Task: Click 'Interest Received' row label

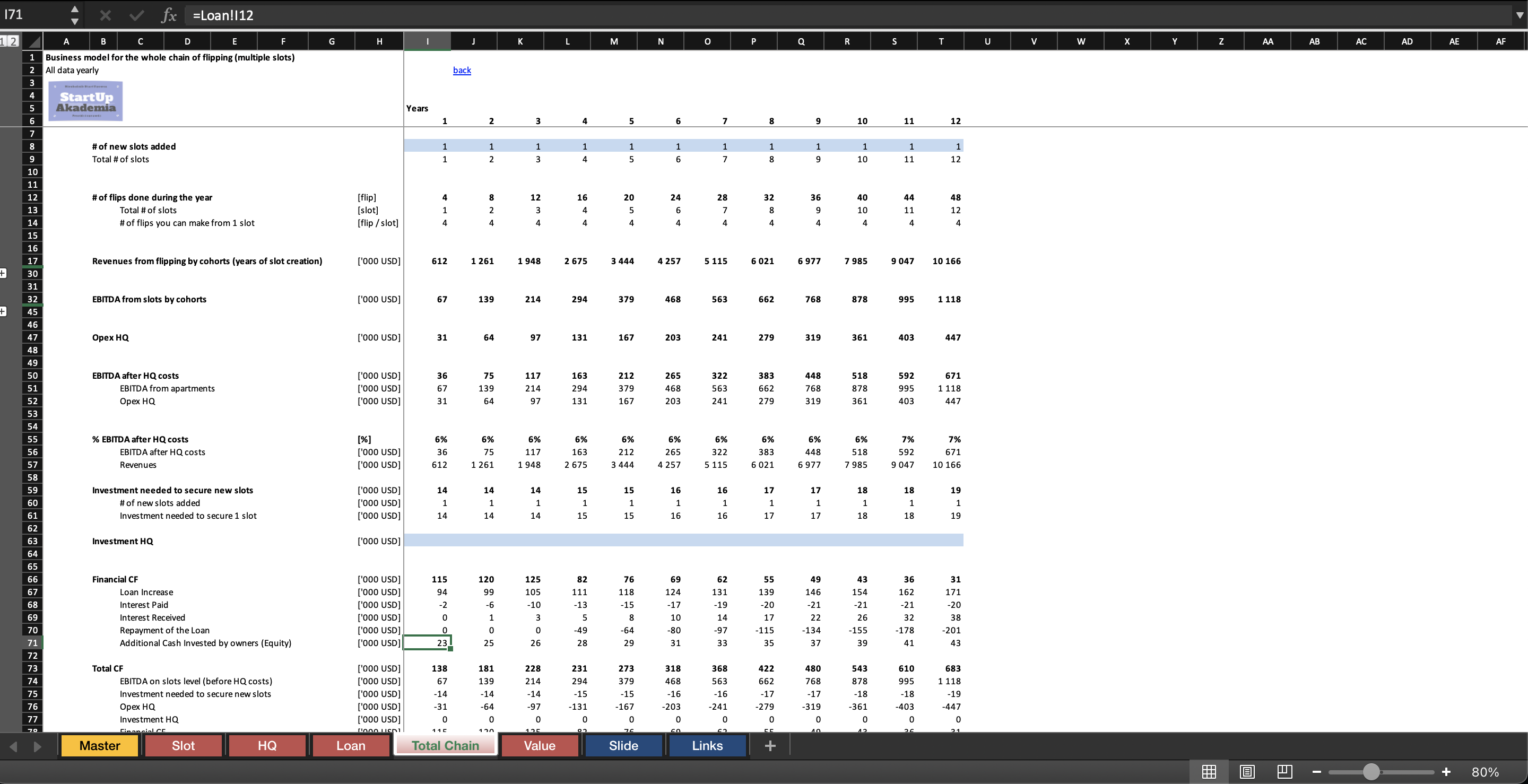Action: click(152, 617)
